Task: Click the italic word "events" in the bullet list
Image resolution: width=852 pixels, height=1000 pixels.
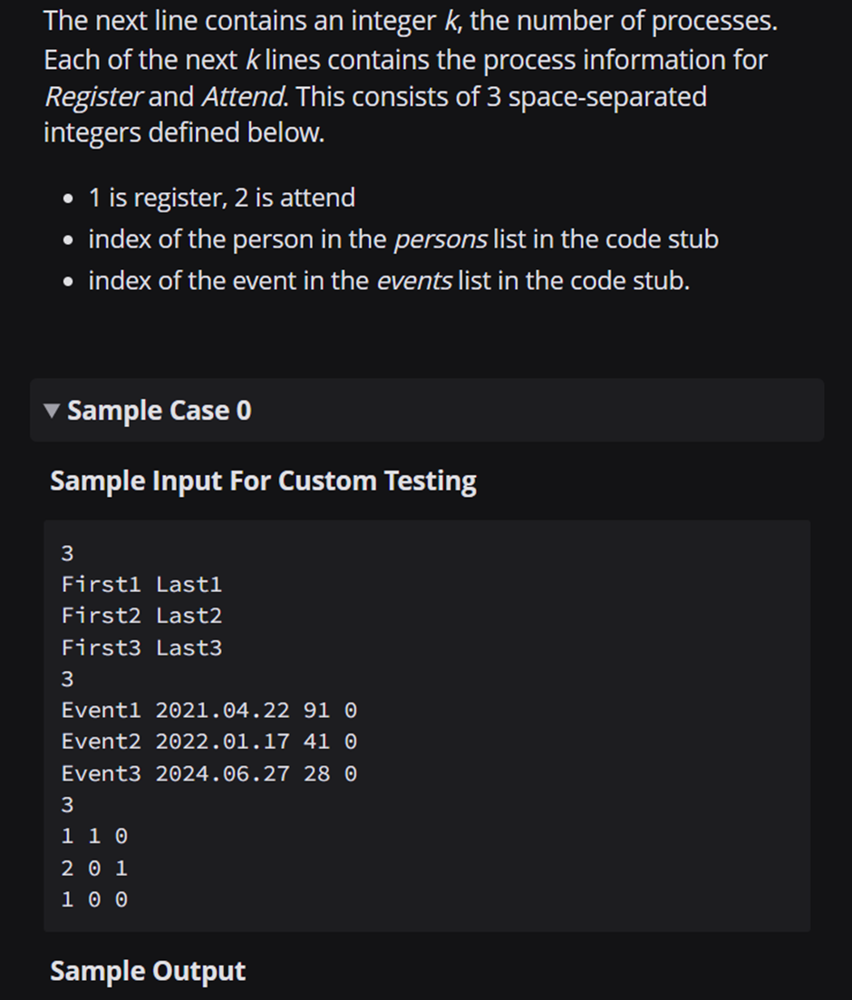Action: (414, 281)
